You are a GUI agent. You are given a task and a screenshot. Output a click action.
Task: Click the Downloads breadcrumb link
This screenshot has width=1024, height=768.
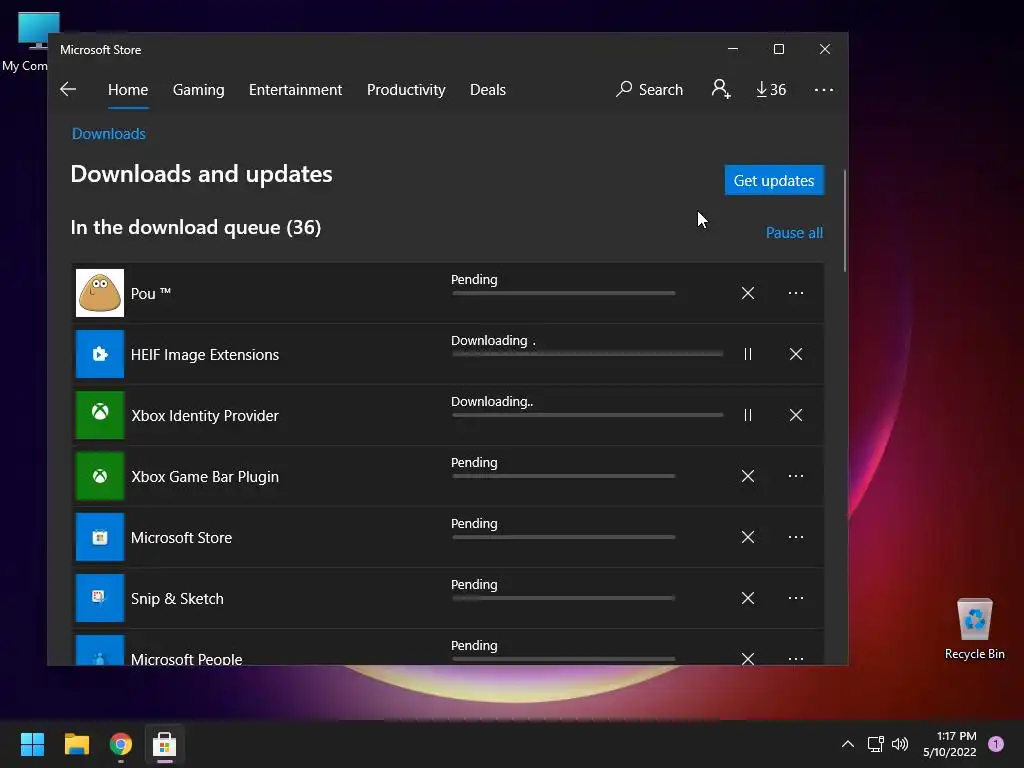pyautogui.click(x=108, y=134)
